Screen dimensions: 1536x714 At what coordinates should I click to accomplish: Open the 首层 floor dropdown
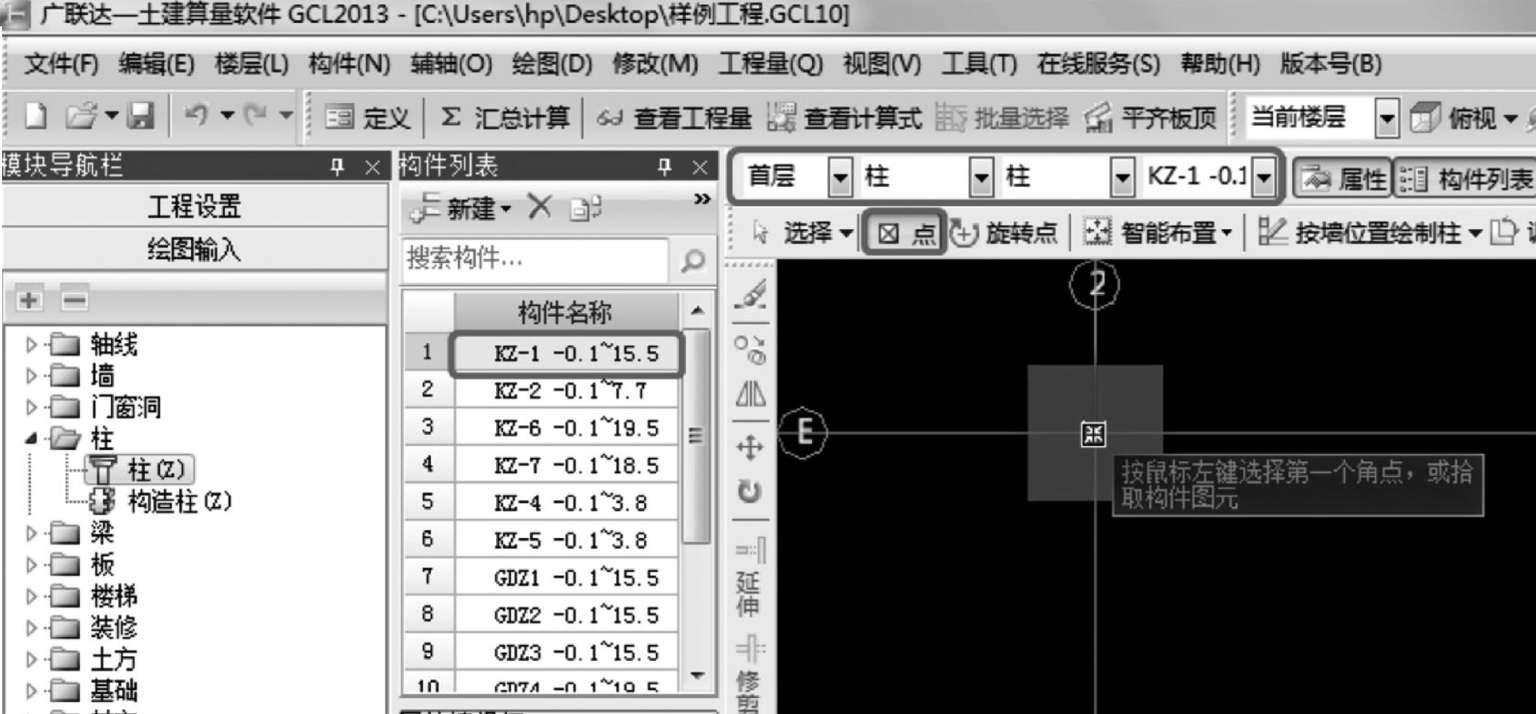point(840,178)
